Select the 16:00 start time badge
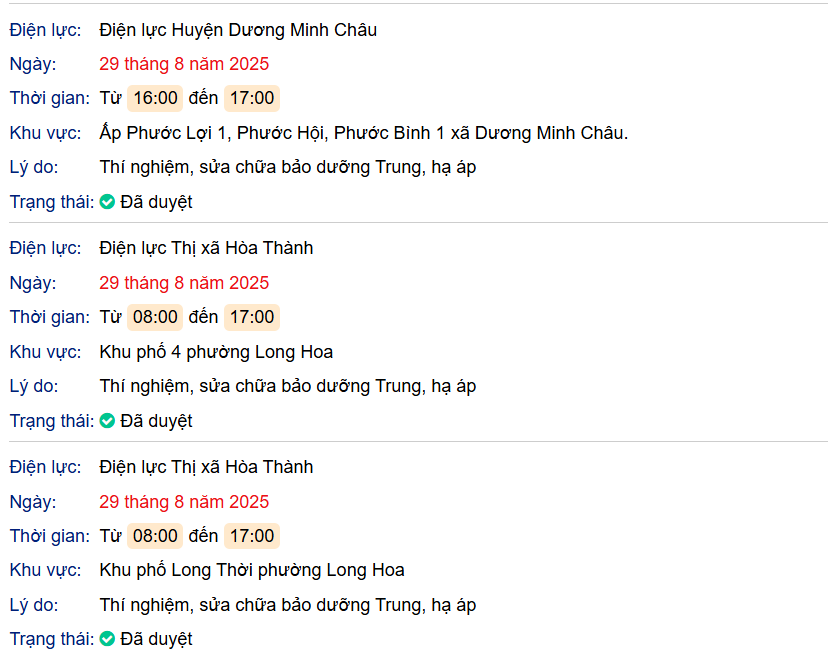 point(155,98)
